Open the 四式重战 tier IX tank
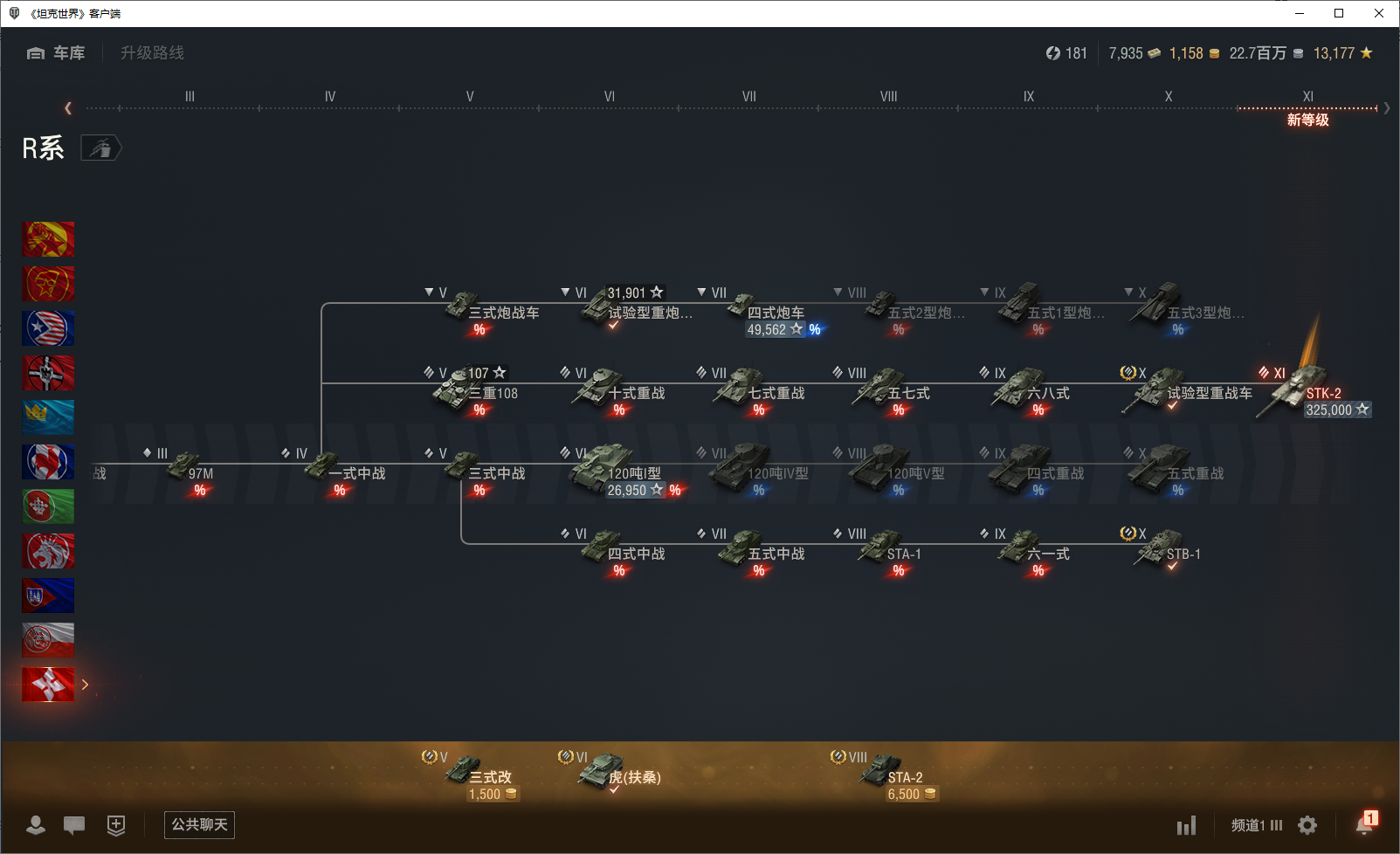Image resolution: width=1400 pixels, height=854 pixels. pyautogui.click(x=1033, y=472)
